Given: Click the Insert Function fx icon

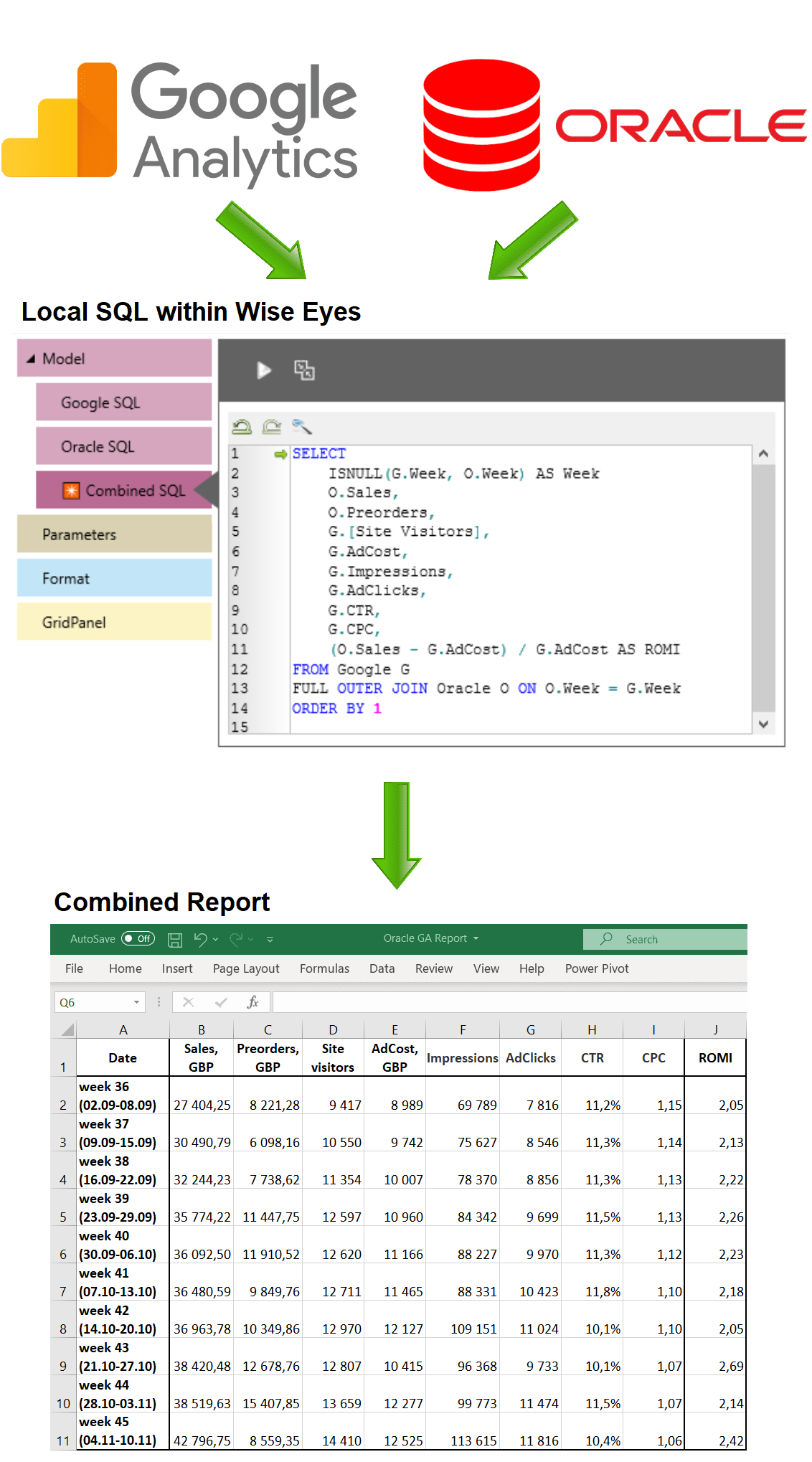Looking at the screenshot, I should click(252, 1002).
